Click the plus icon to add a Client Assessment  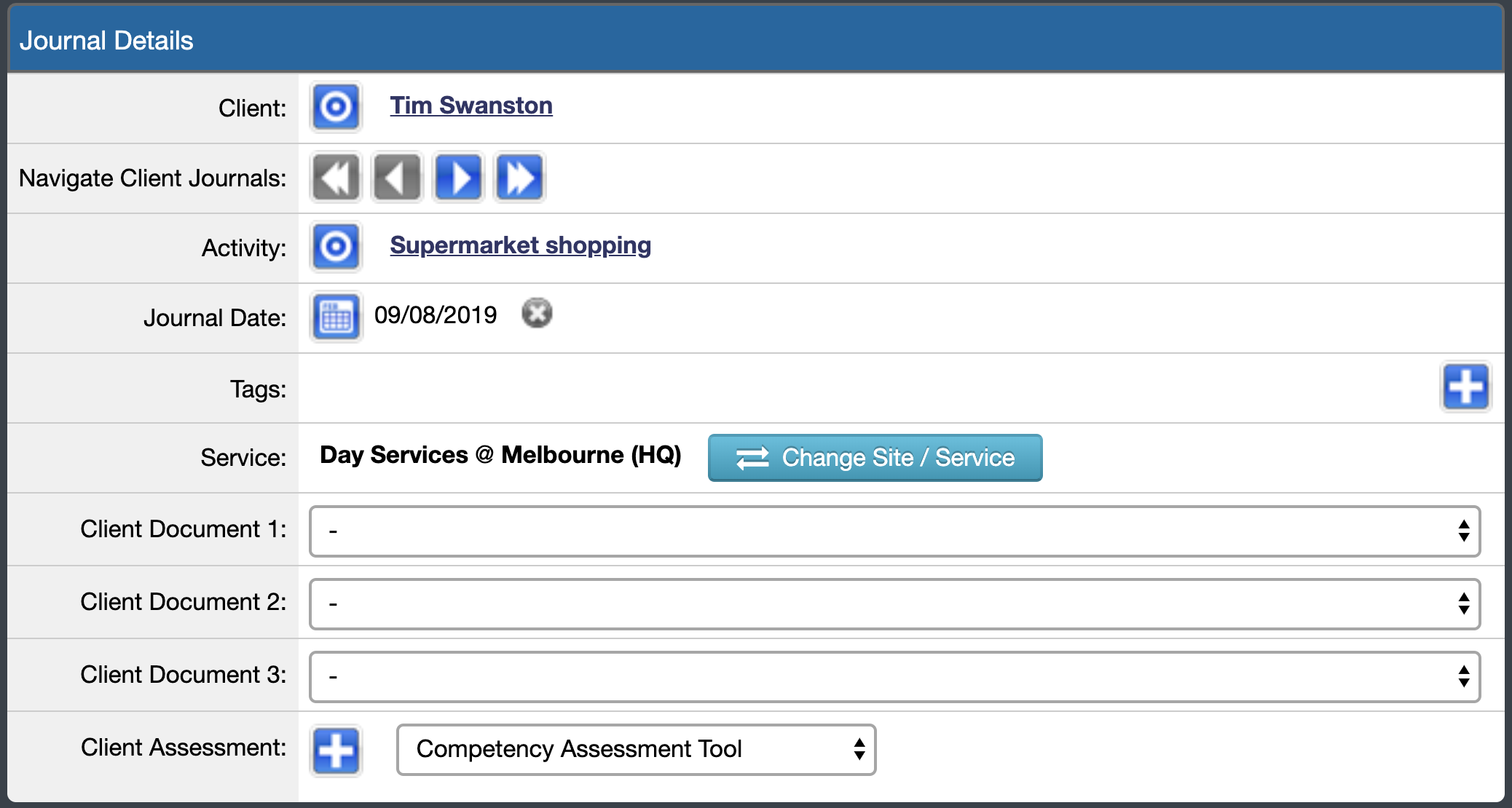pos(336,750)
